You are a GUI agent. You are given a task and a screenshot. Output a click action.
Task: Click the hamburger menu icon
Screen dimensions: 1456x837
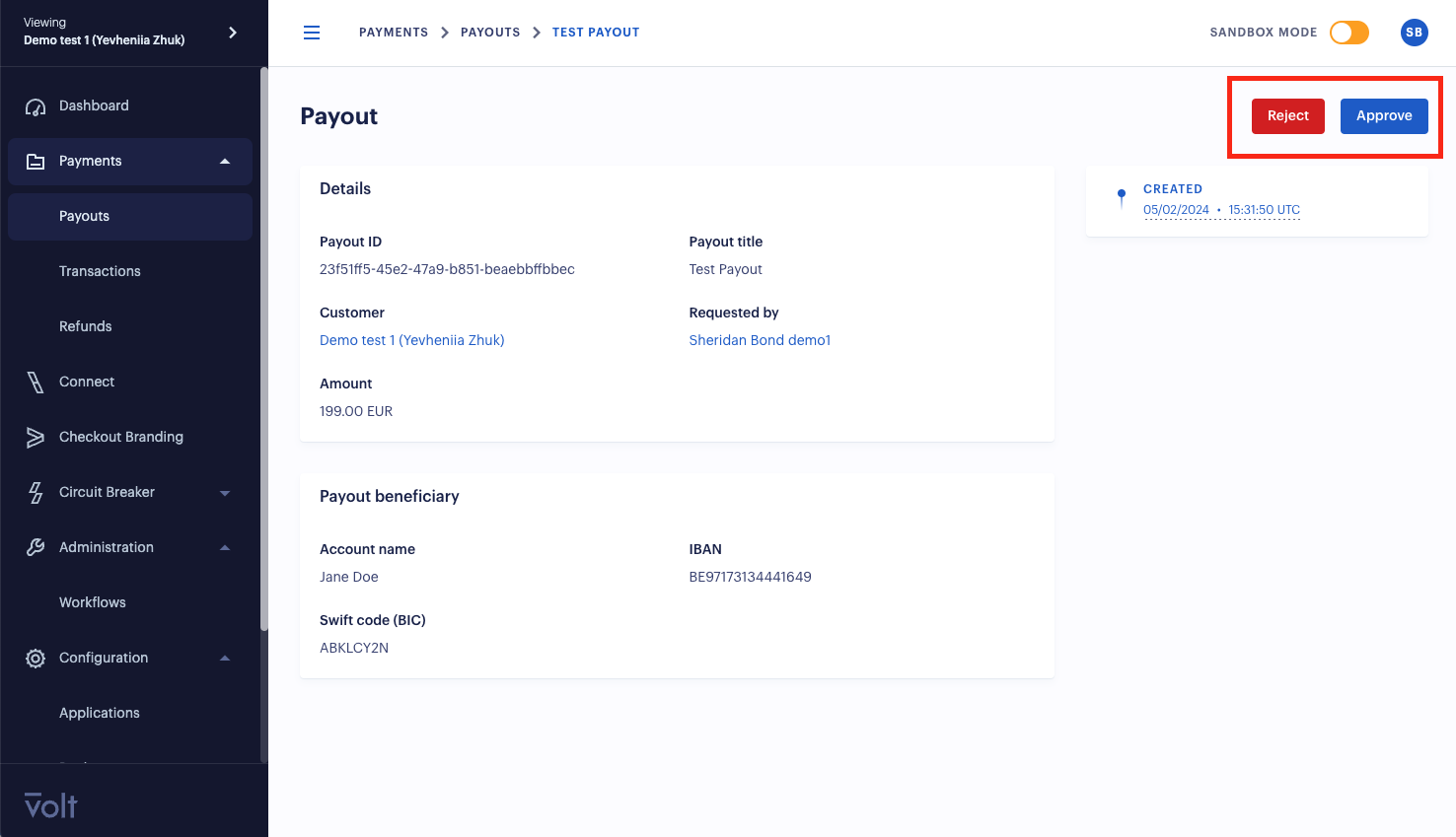tap(312, 32)
